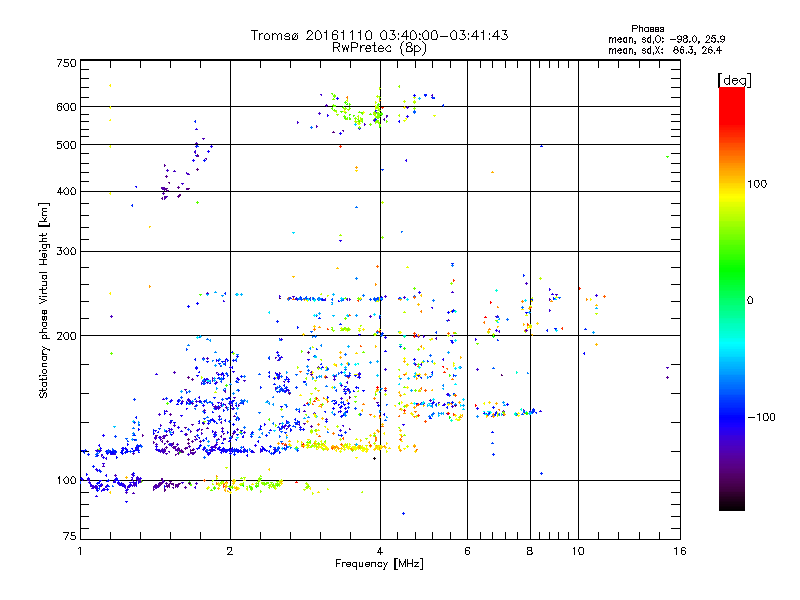Click the y-axis '500' tick label
The image size is (800, 600).
pos(66,145)
